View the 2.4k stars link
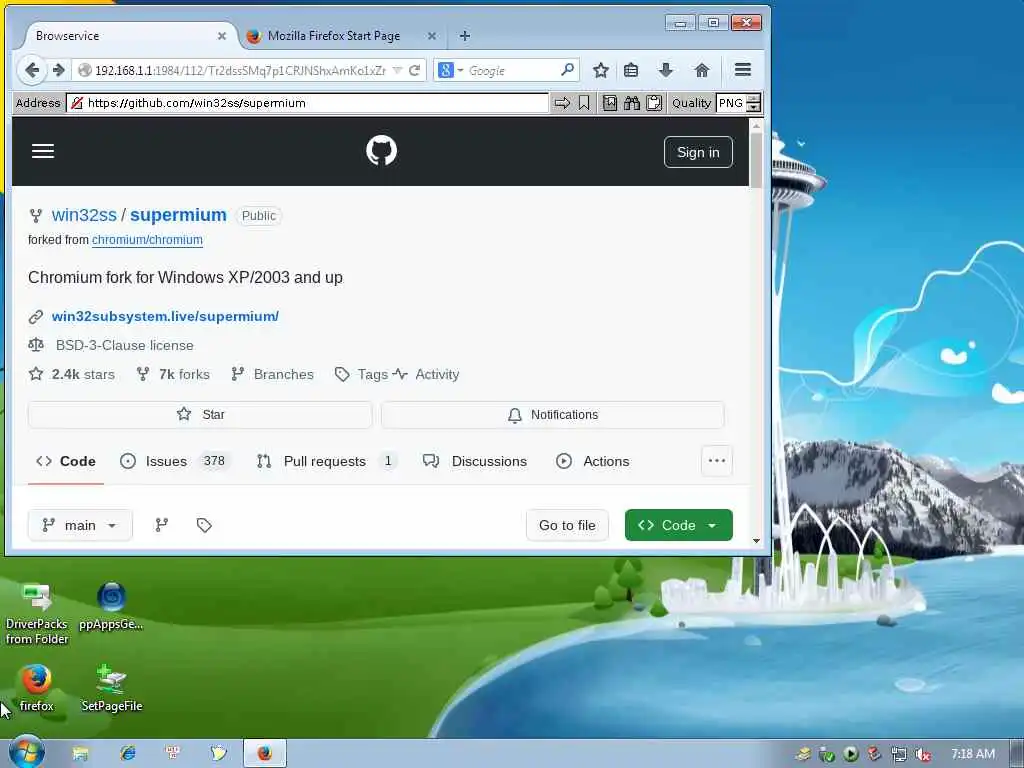 [72, 374]
